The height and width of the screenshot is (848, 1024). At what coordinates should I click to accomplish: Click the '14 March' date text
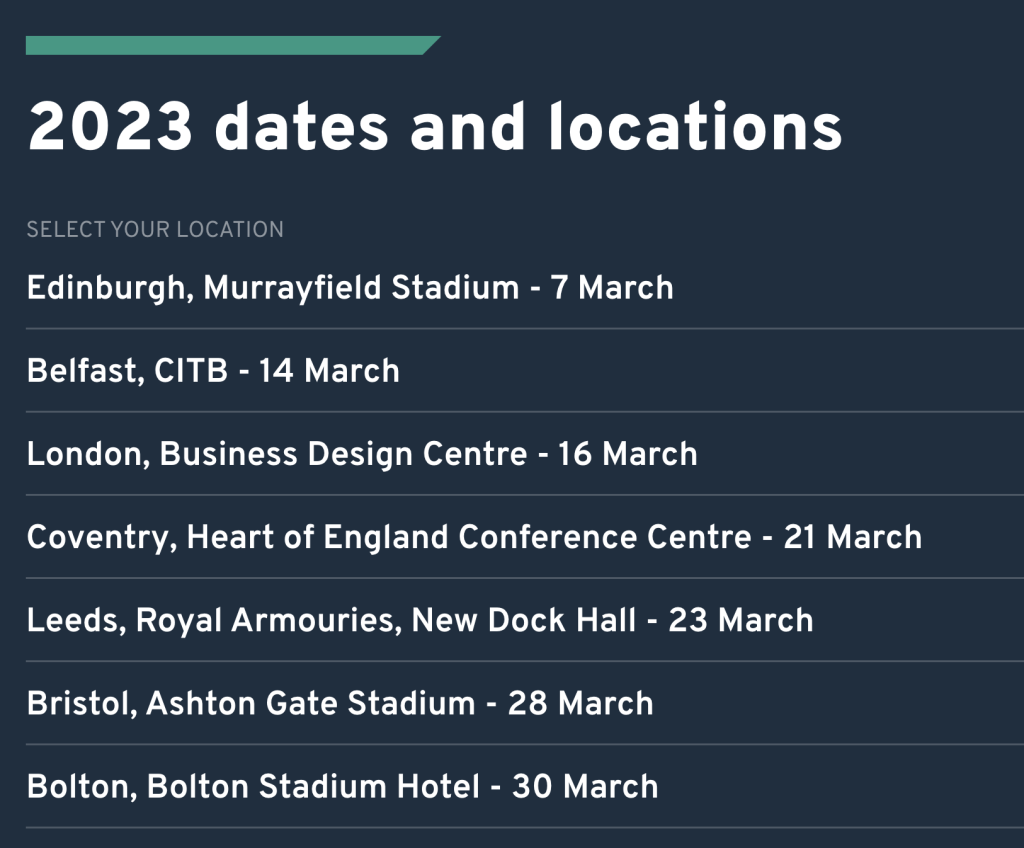point(329,371)
